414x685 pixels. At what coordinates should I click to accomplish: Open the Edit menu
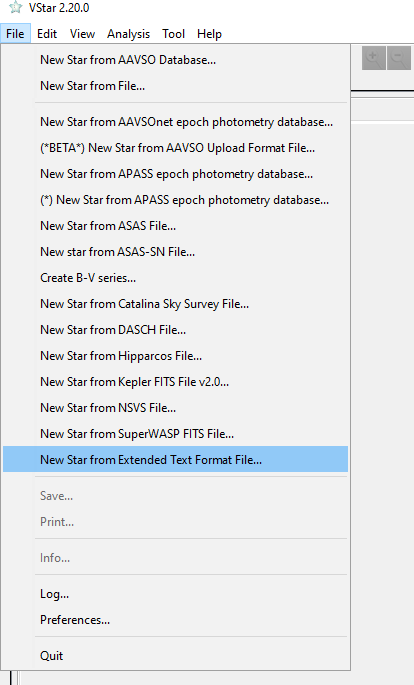[x=47, y=34]
